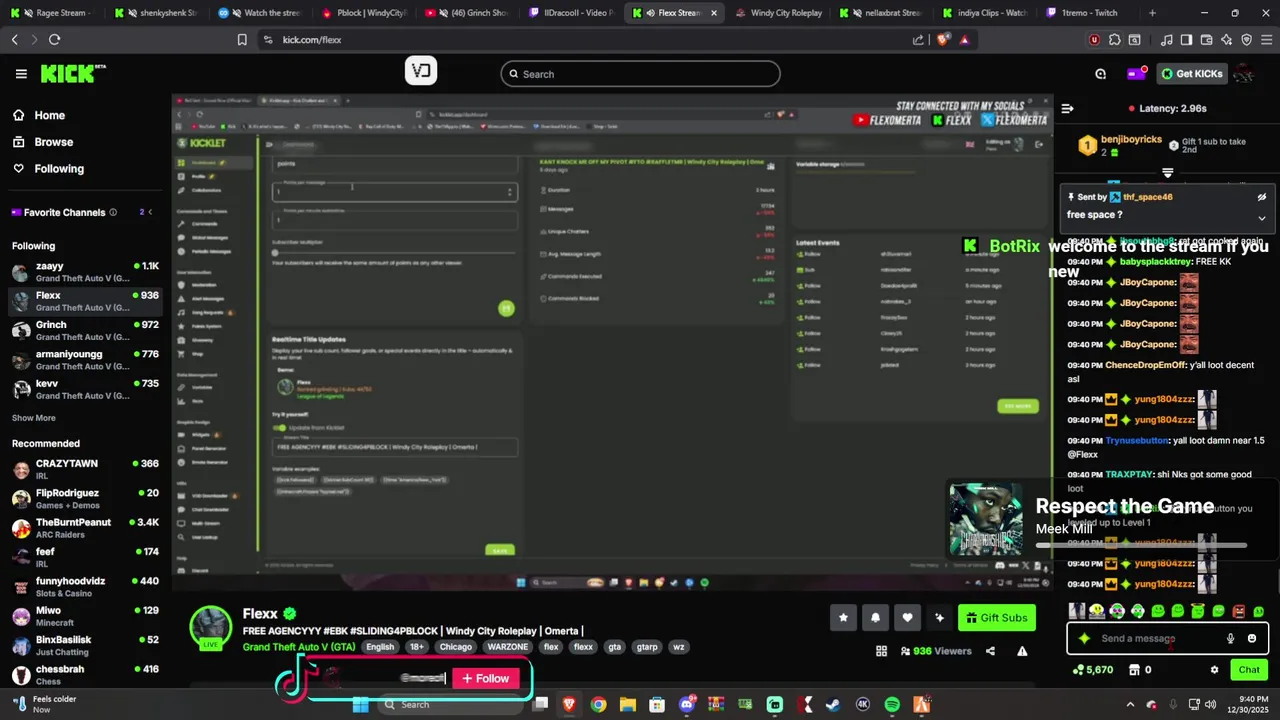The height and width of the screenshot is (720, 1280).
Task: Click the sparkle button beside Gift Subs
Action: [939, 618]
